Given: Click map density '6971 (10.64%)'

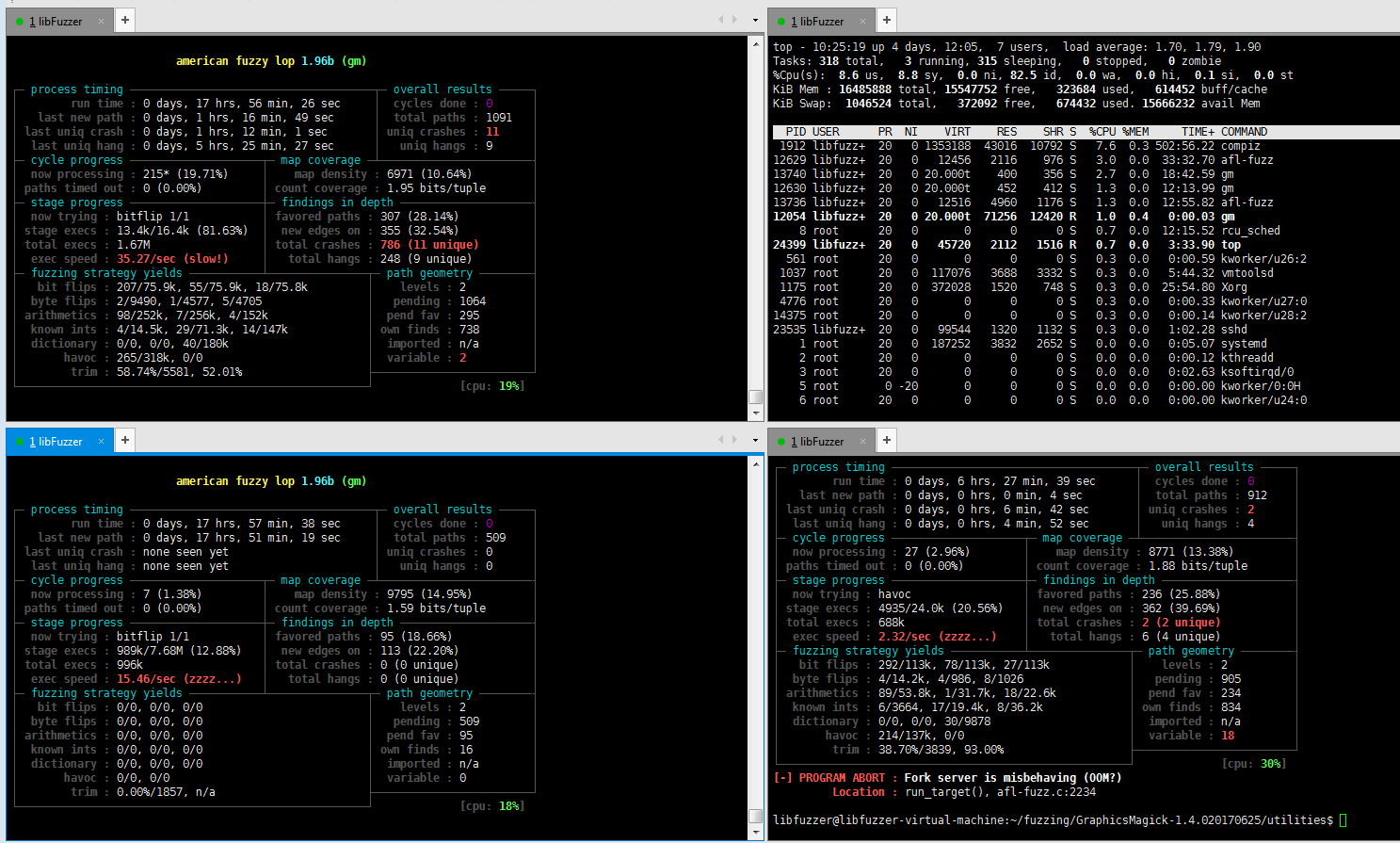Looking at the screenshot, I should pyautogui.click(x=429, y=174).
